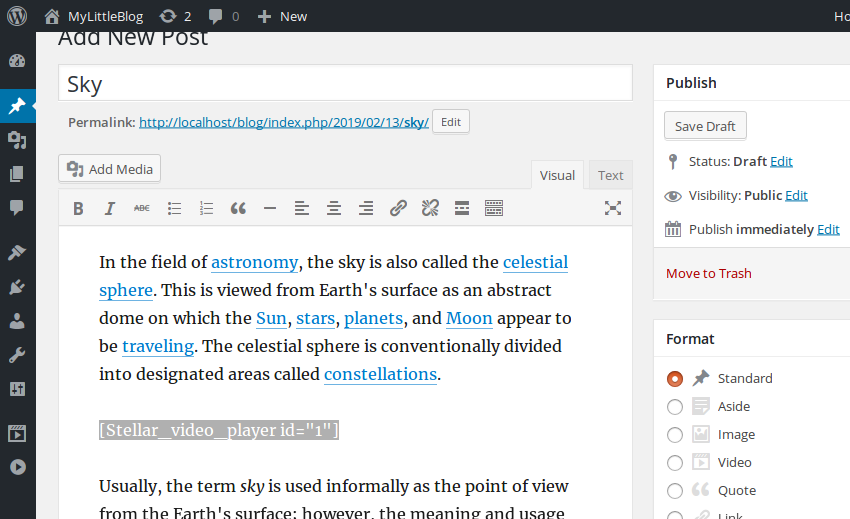The image size is (850, 519).
Task: Insert a Read More tag
Action: pos(462,208)
